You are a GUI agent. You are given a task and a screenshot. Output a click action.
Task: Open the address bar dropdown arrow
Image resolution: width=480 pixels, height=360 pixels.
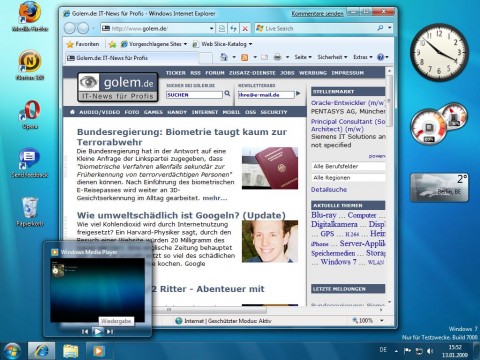pos(211,29)
